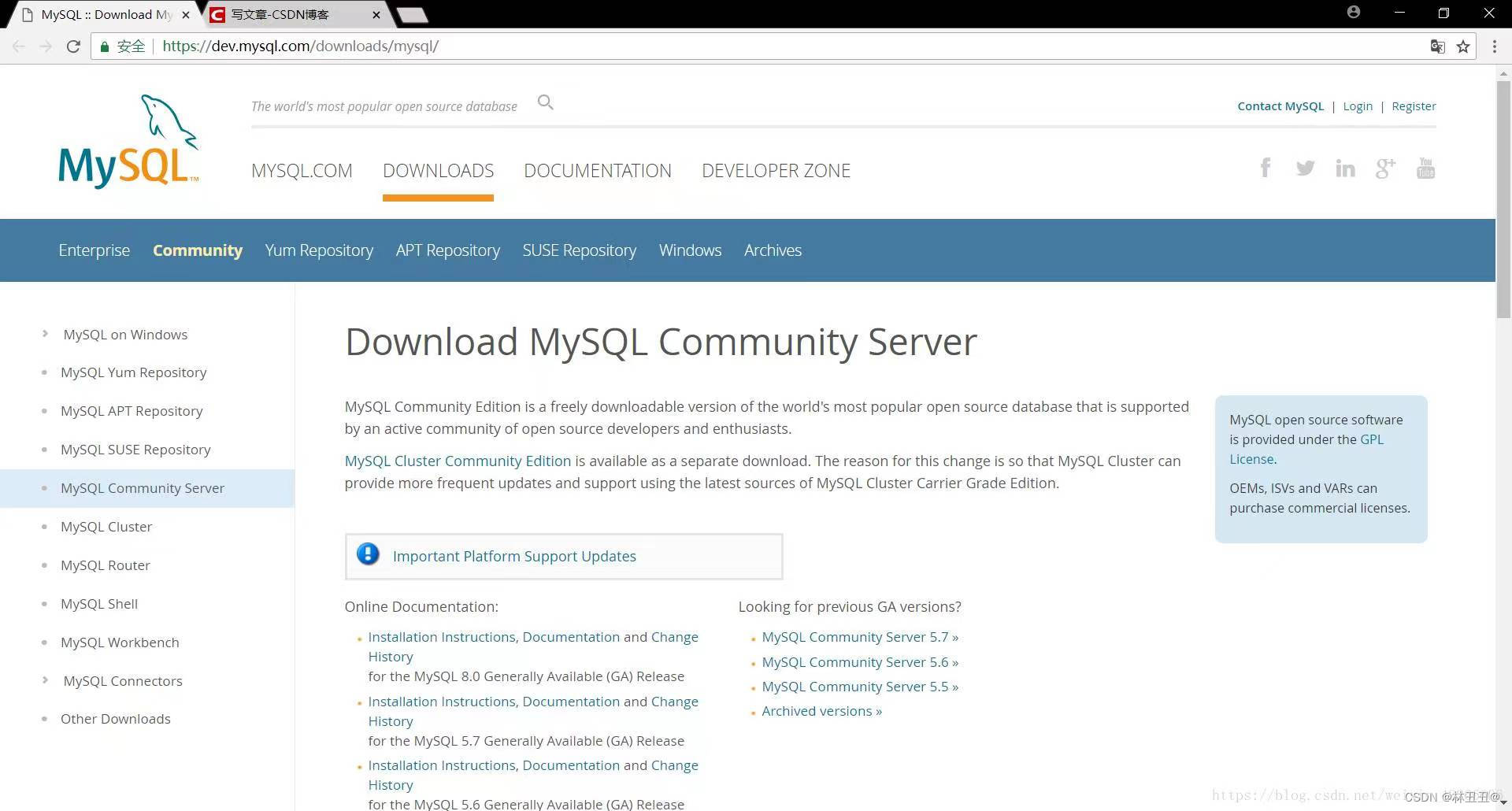Open MySQL Community Server 5.7 link
Viewport: 1512px width, 811px height.
click(x=860, y=637)
